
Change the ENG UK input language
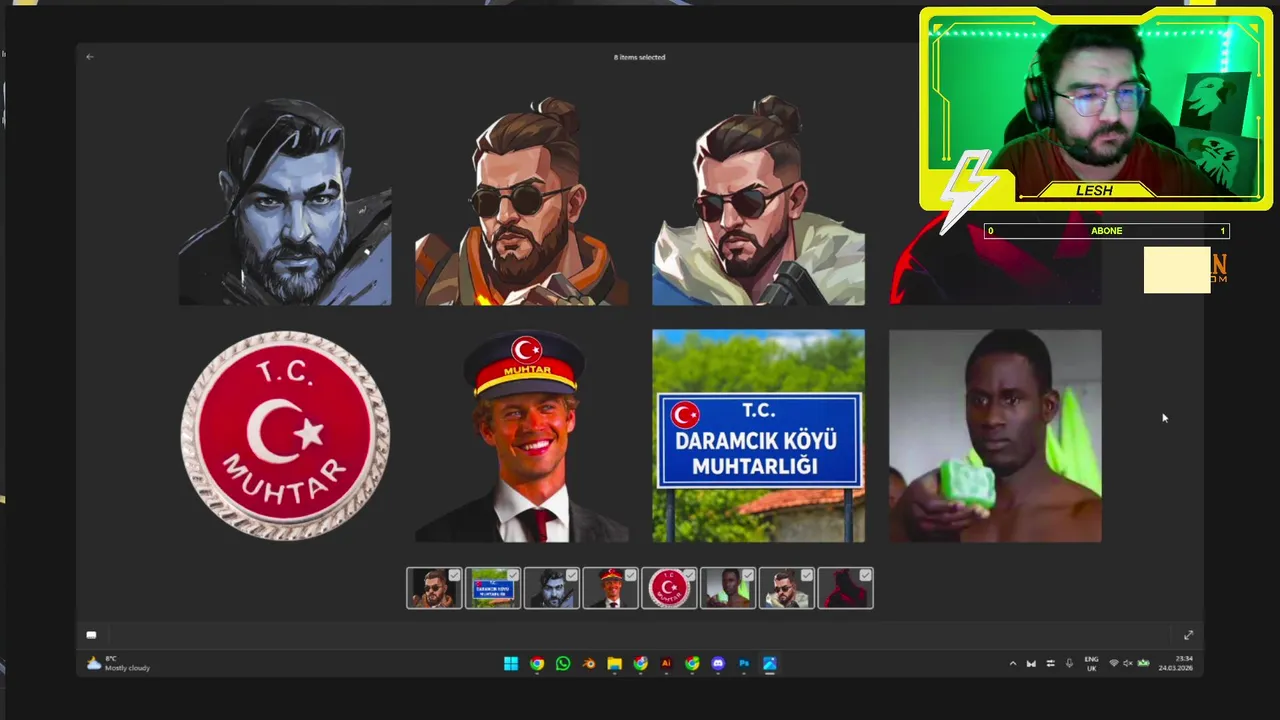click(x=1092, y=663)
